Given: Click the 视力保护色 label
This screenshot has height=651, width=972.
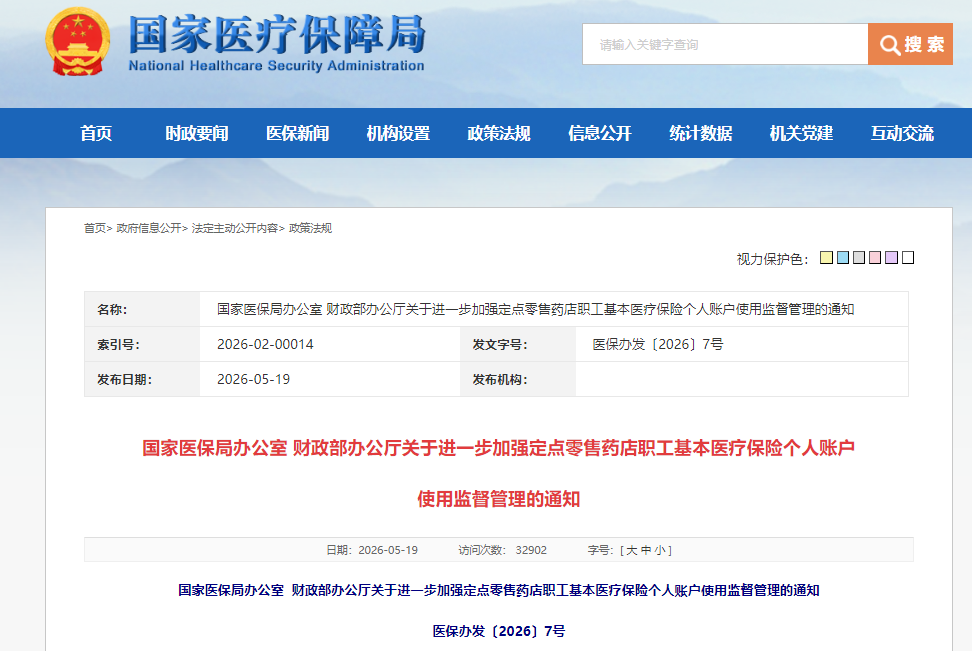Looking at the screenshot, I should (772, 259).
